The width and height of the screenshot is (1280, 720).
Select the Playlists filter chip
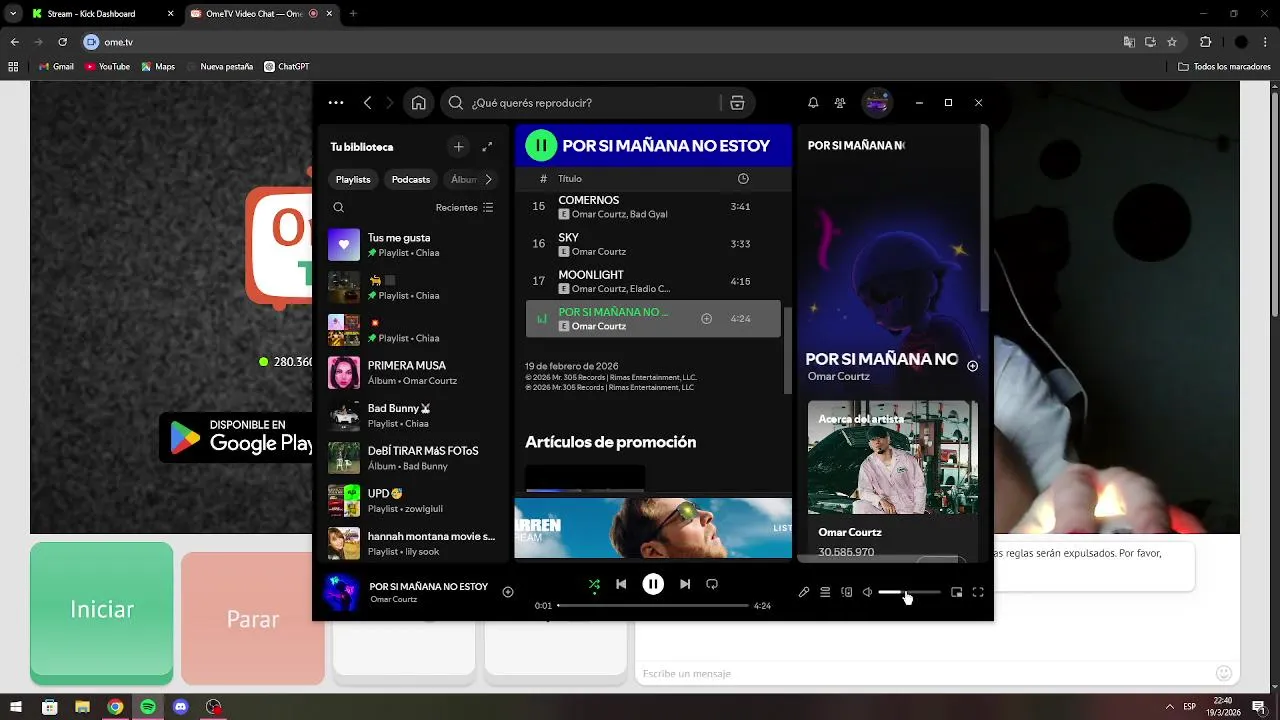(x=353, y=179)
